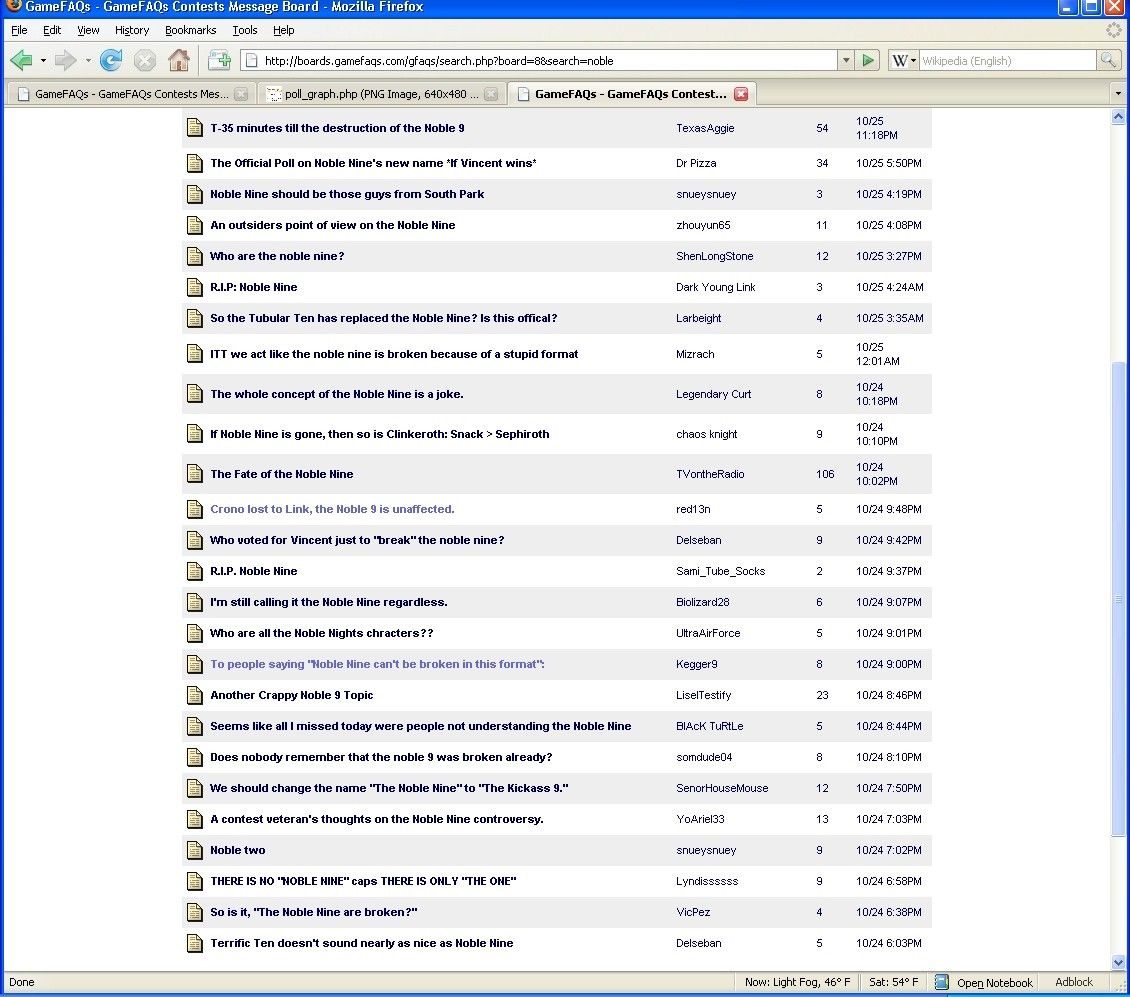
Task: Click author name 'TVontheRadio'
Action: tap(710, 474)
